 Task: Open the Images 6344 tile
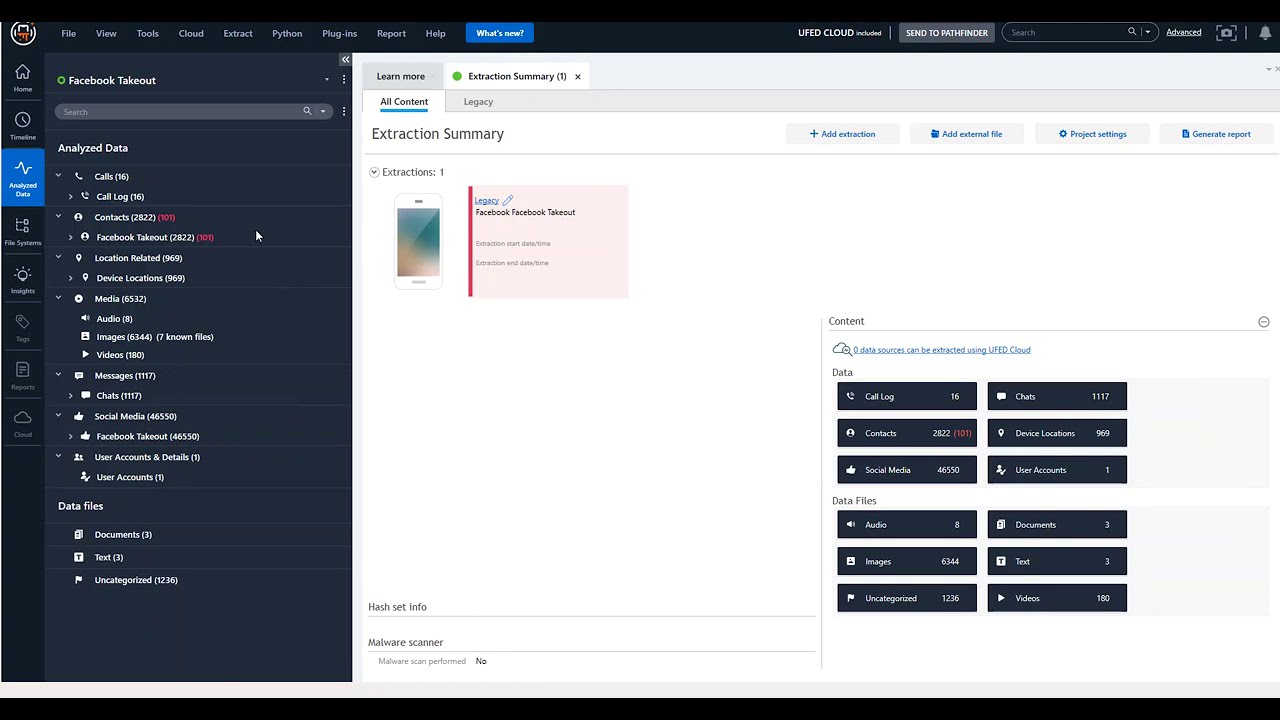(x=907, y=561)
